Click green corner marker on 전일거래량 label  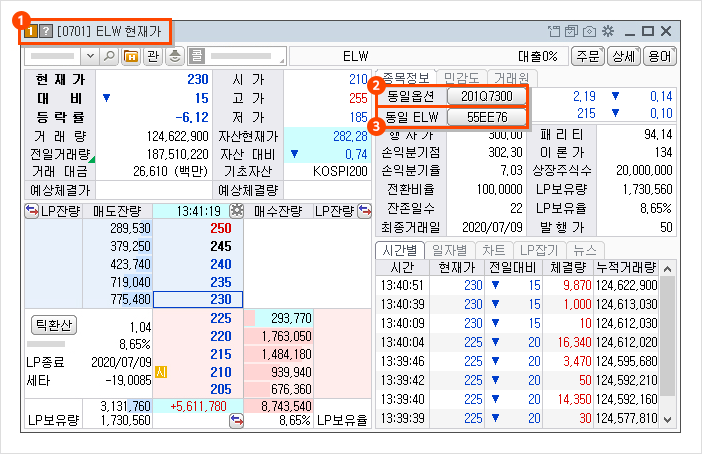(91, 159)
